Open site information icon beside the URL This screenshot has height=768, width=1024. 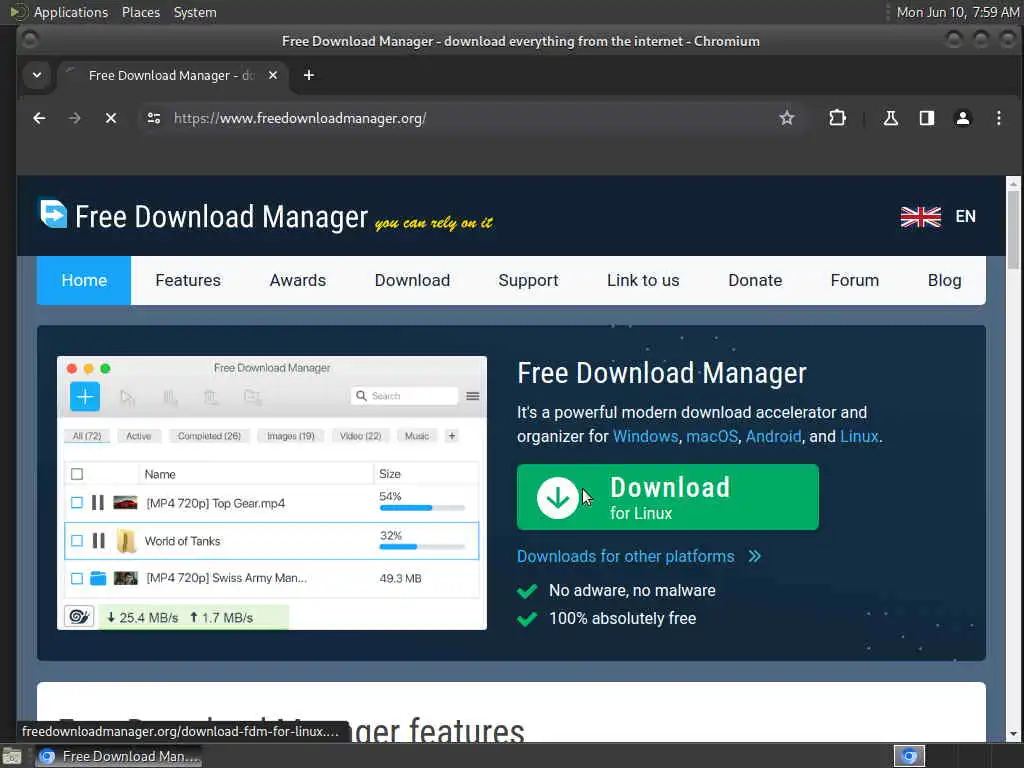coord(154,118)
